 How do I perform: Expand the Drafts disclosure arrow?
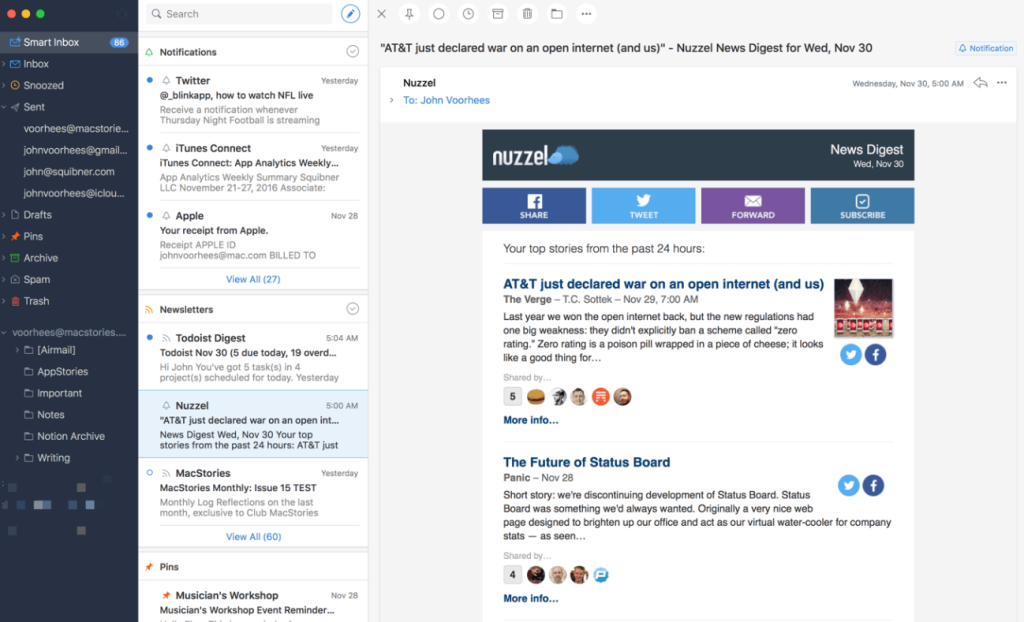click(x=4, y=215)
